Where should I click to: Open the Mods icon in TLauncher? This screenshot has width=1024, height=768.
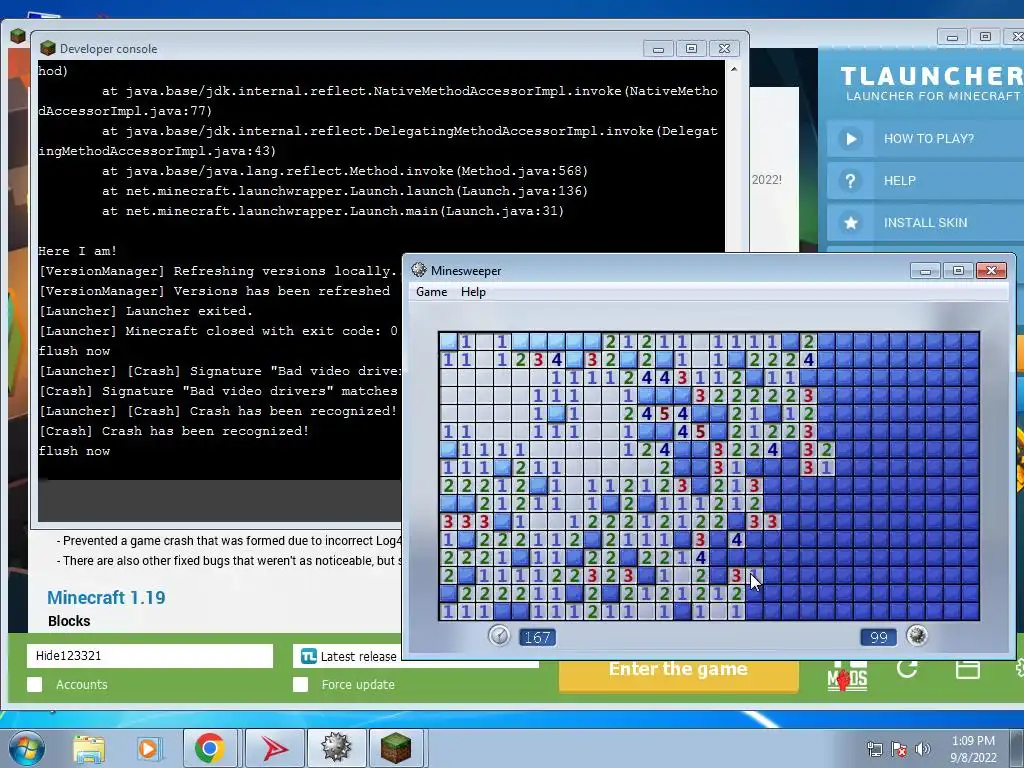pyautogui.click(x=847, y=677)
